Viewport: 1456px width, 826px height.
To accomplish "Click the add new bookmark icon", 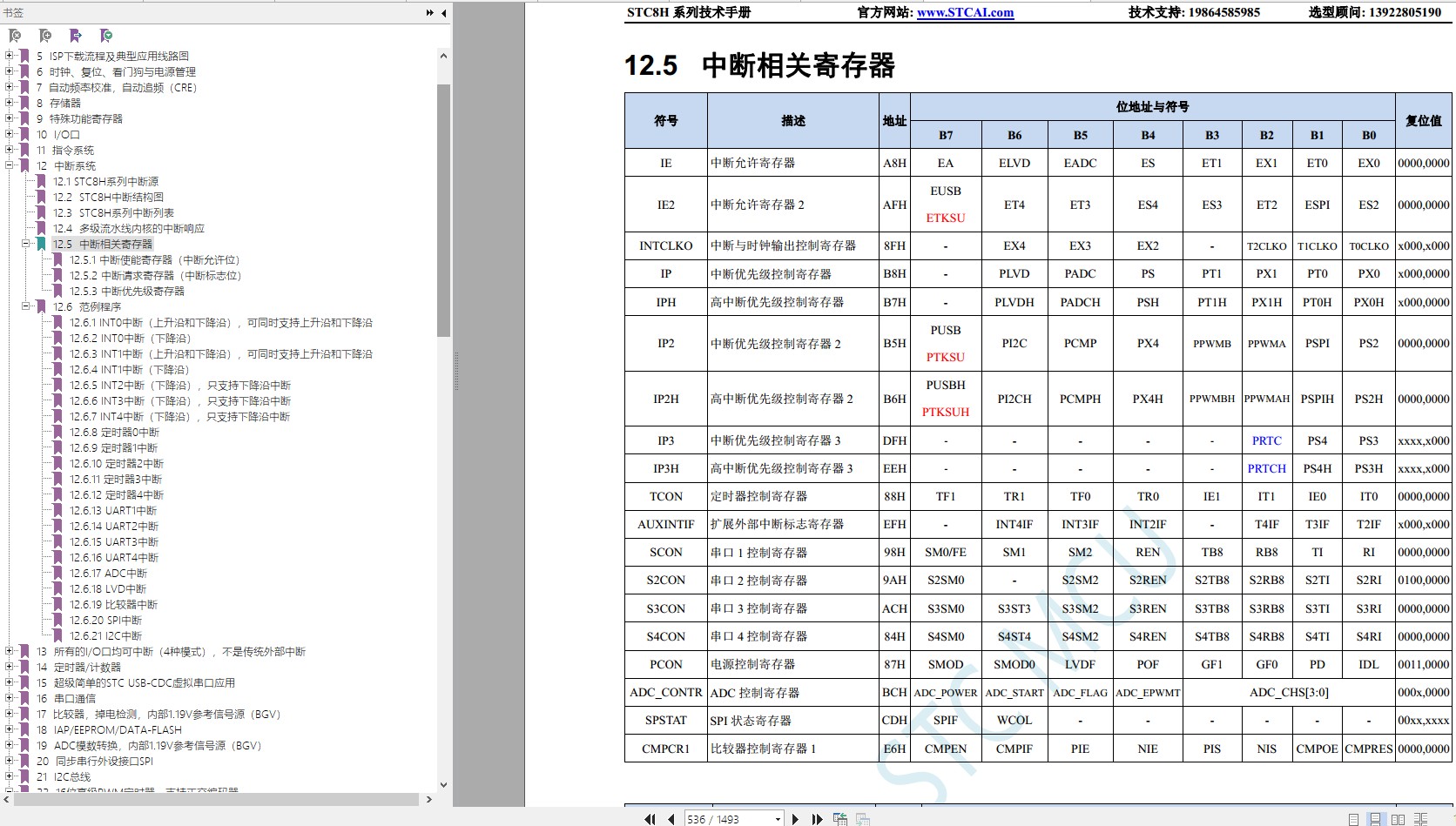I will 45,36.
